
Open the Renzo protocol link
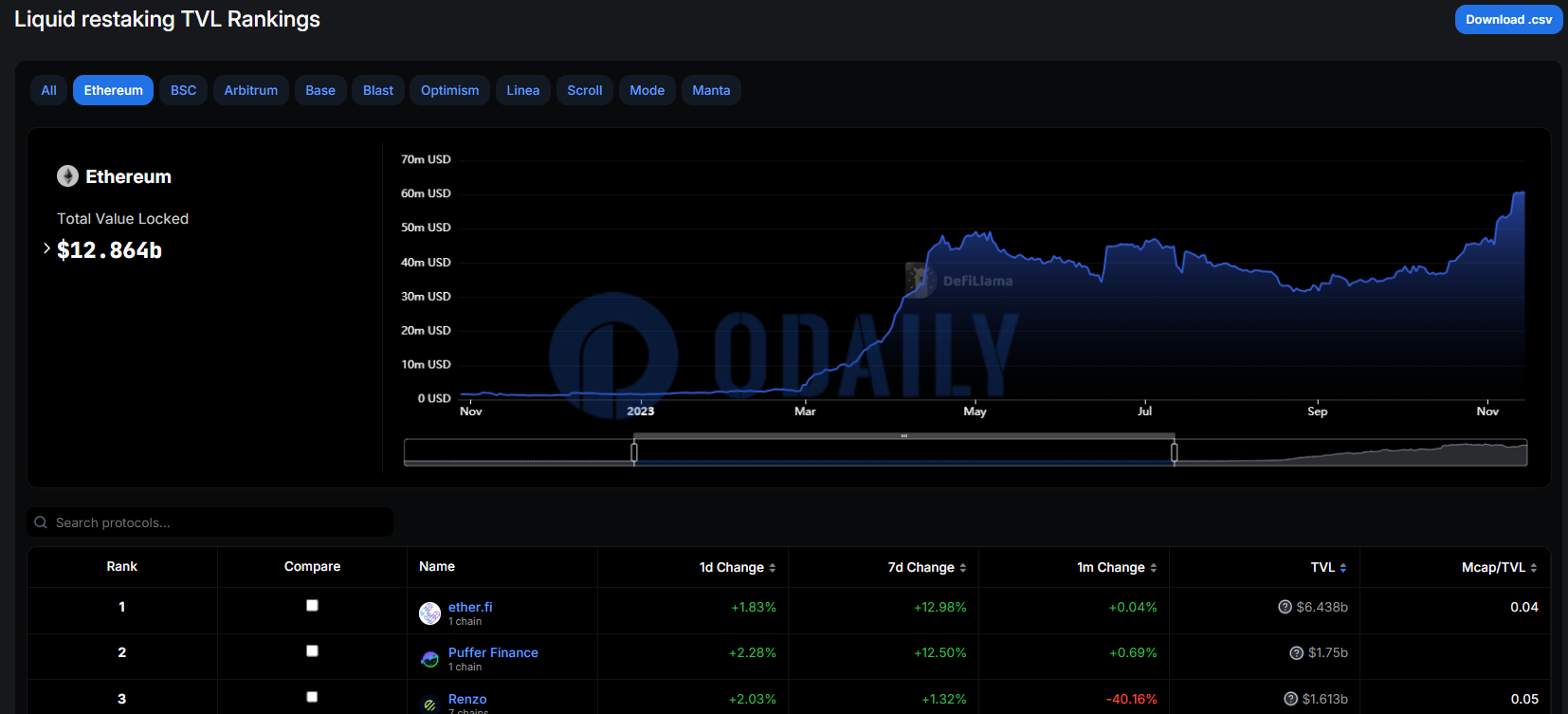[467, 699]
